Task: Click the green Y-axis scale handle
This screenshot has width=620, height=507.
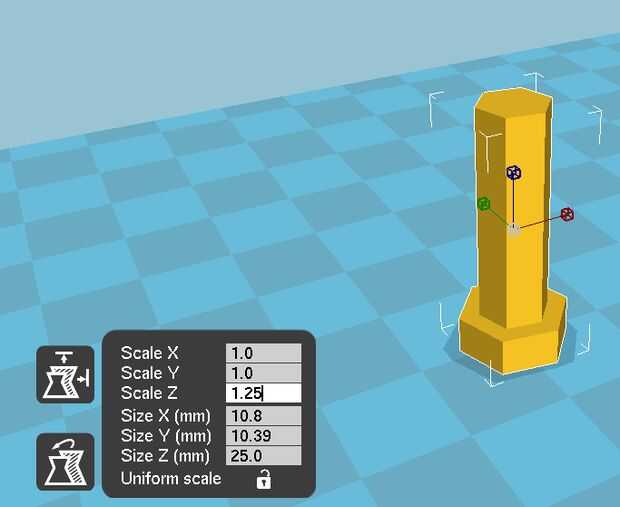Action: [484, 204]
